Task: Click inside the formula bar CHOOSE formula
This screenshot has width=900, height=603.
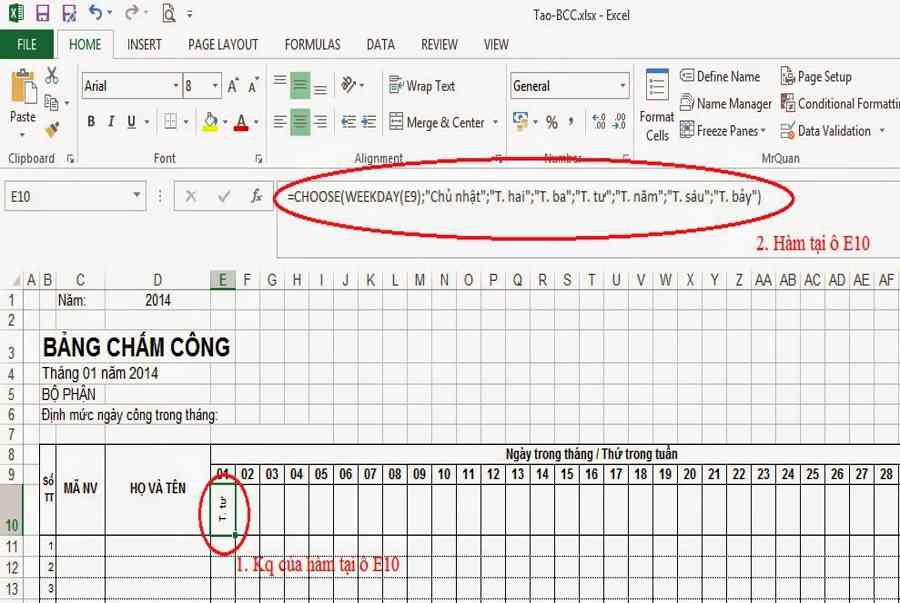Action: 523,196
